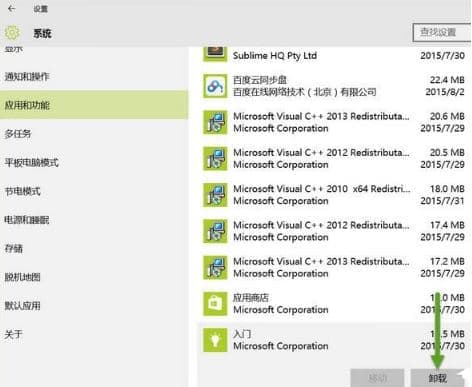Click the 系统 settings gear icon
Image resolution: width=472 pixels, height=387 pixels.
pyautogui.click(x=12, y=33)
